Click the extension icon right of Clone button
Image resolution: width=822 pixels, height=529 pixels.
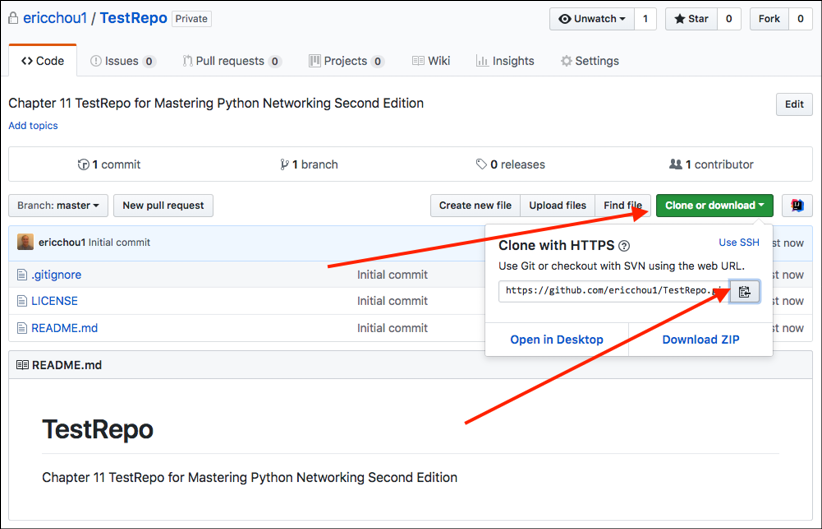click(x=797, y=206)
